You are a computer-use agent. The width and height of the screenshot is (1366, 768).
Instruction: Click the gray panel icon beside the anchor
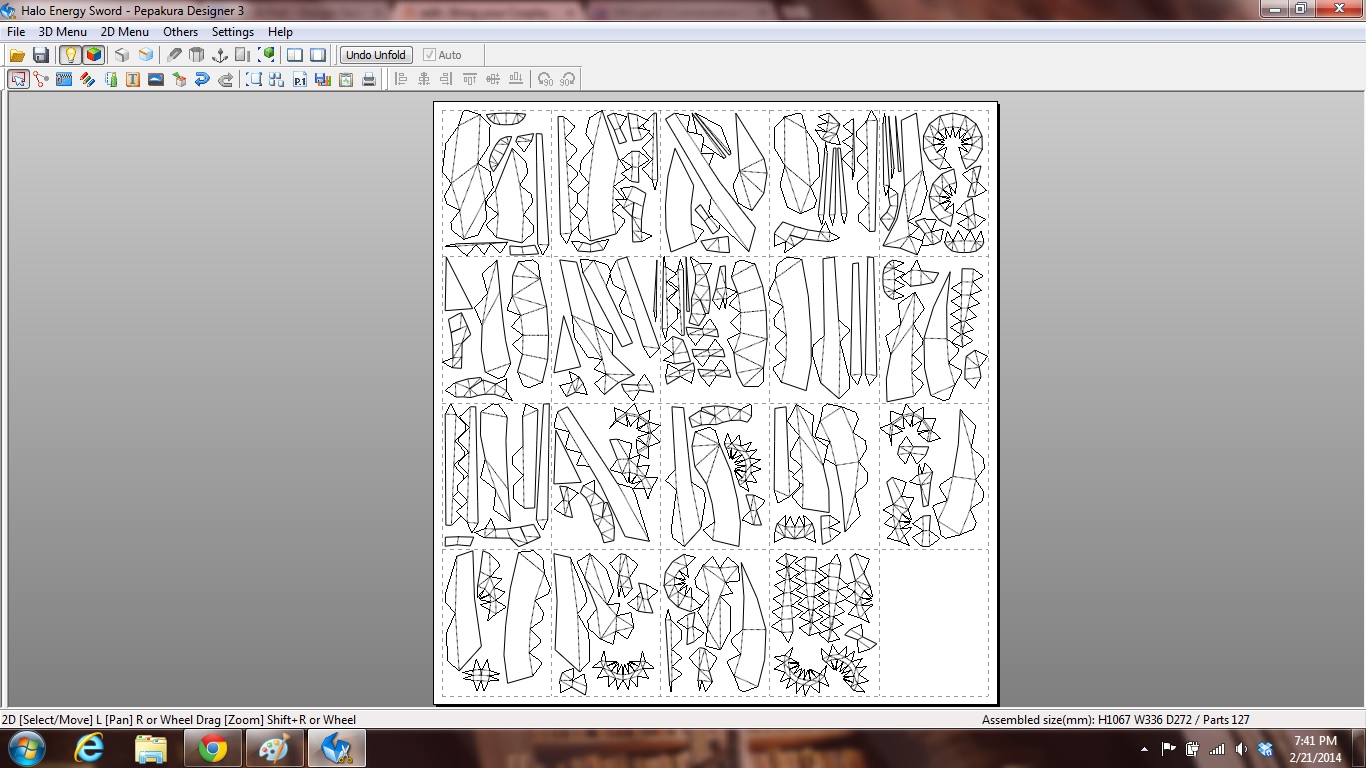click(243, 55)
